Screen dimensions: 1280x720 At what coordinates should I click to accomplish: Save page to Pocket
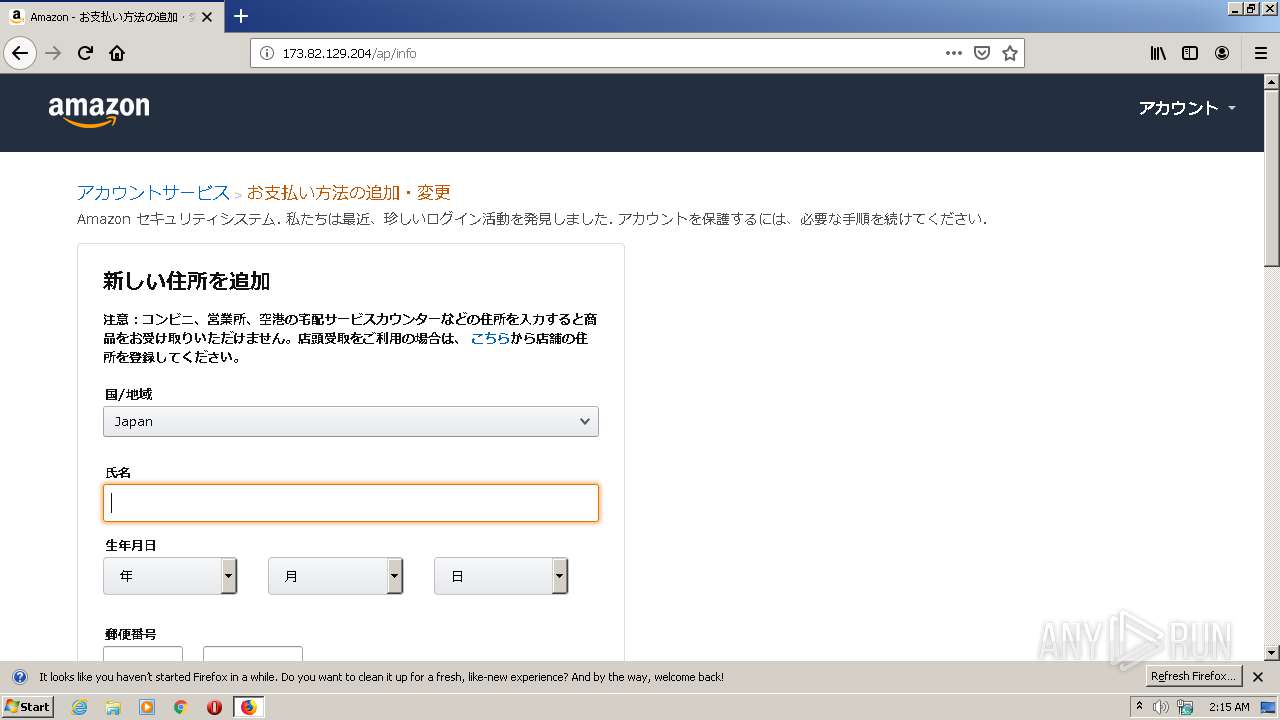coord(982,53)
